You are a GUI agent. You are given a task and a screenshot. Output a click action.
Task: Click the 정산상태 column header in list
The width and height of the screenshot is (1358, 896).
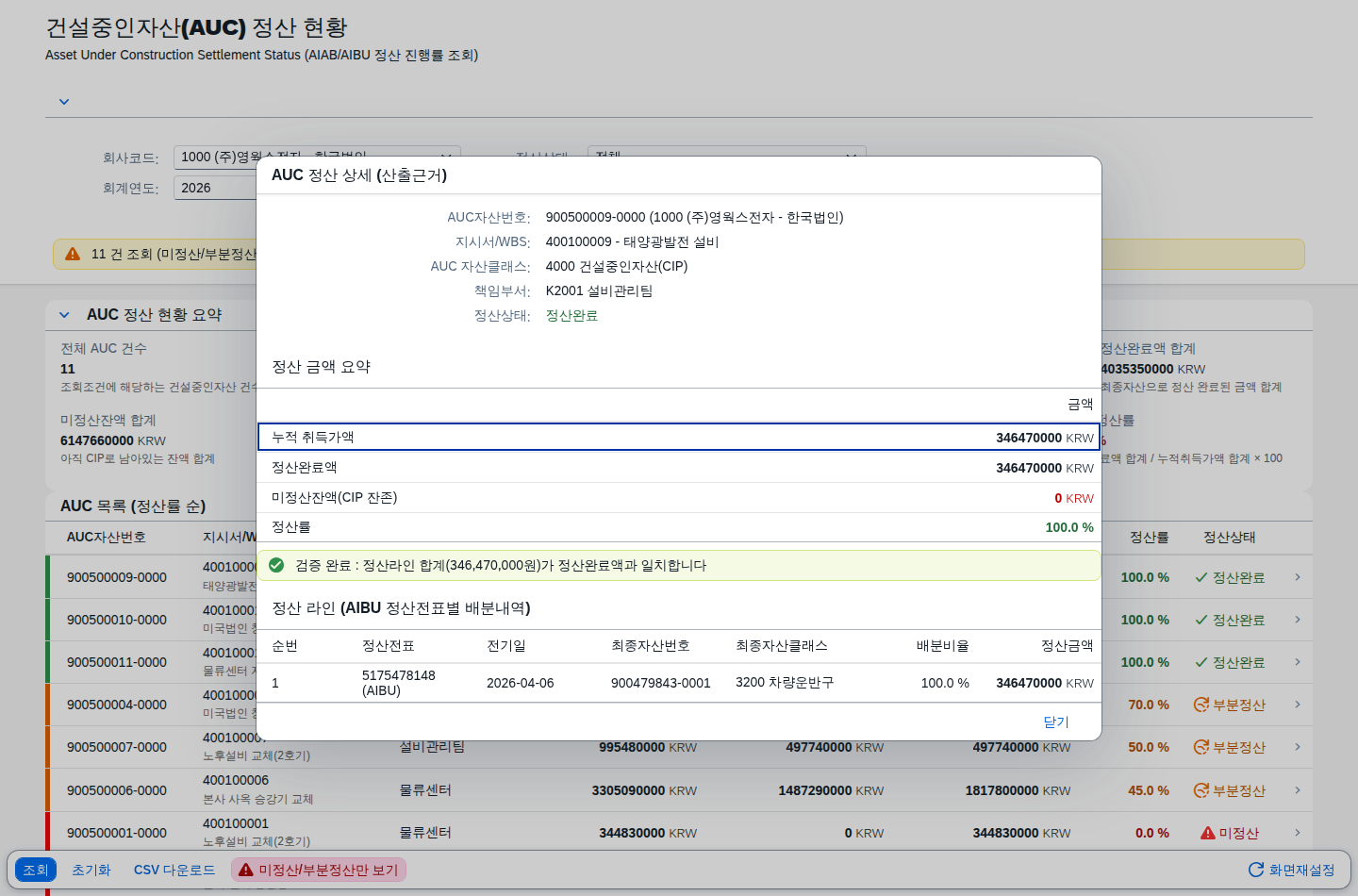click(1230, 538)
